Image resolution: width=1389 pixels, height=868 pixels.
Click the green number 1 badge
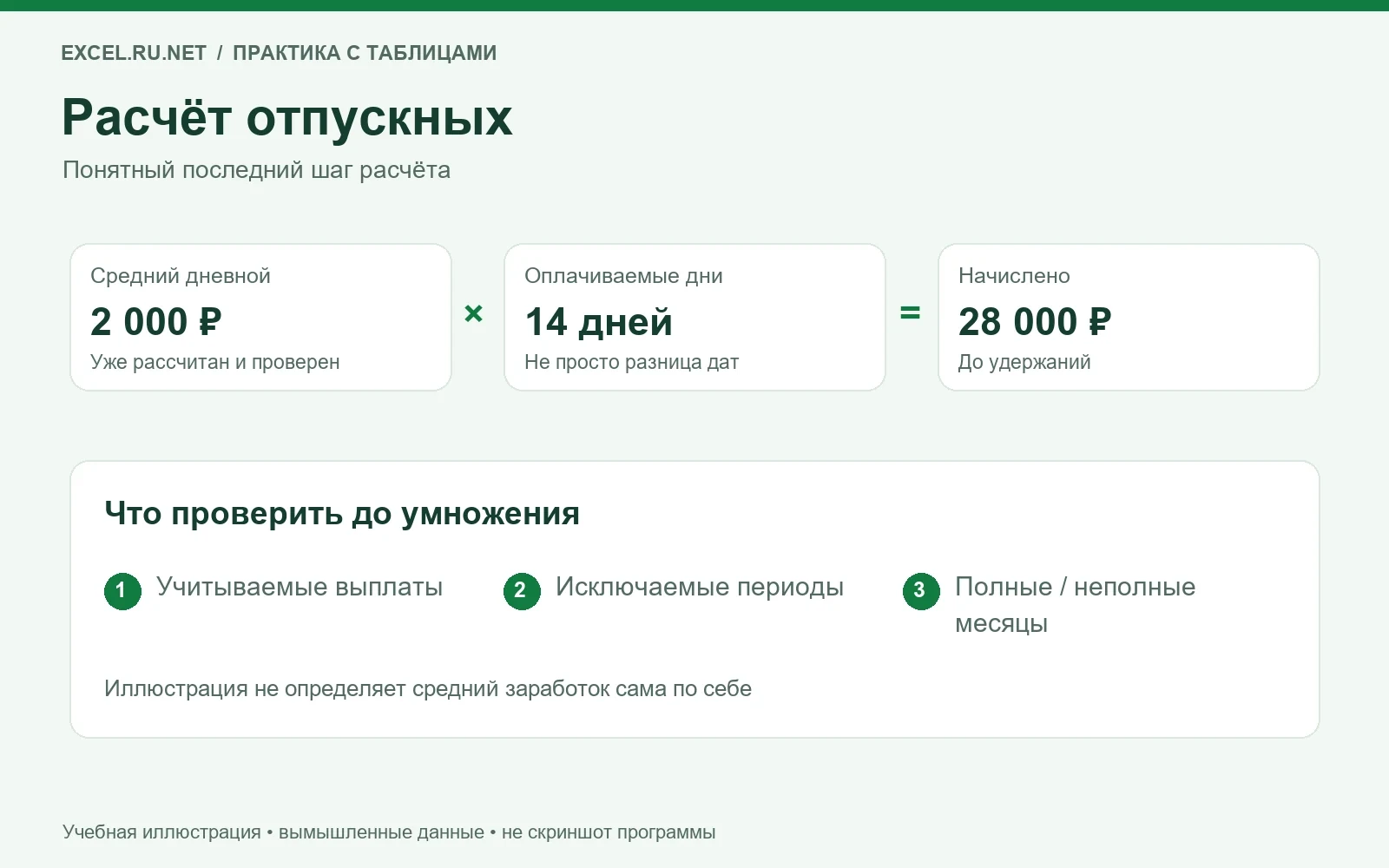click(x=122, y=591)
